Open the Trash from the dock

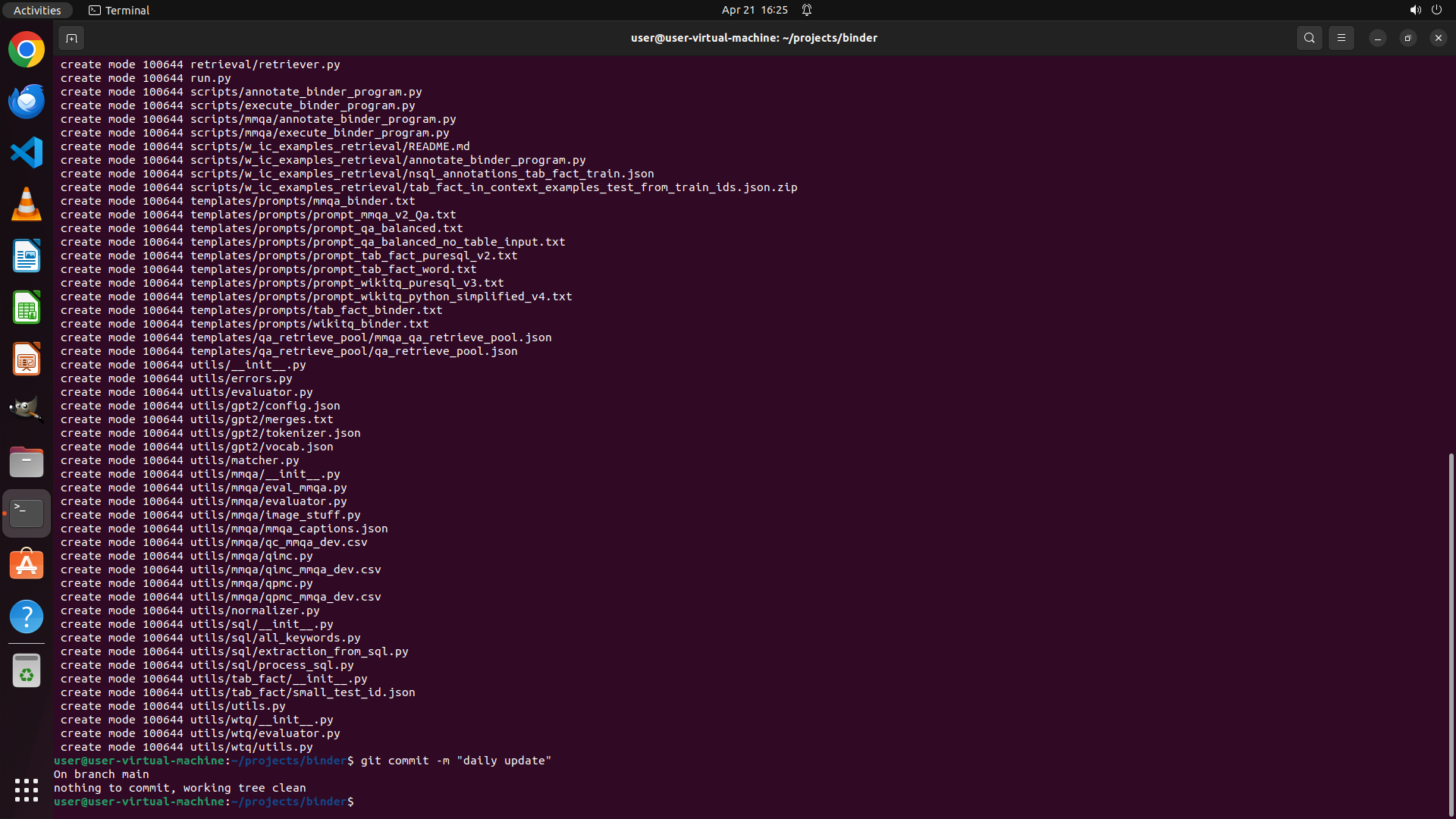(27, 670)
